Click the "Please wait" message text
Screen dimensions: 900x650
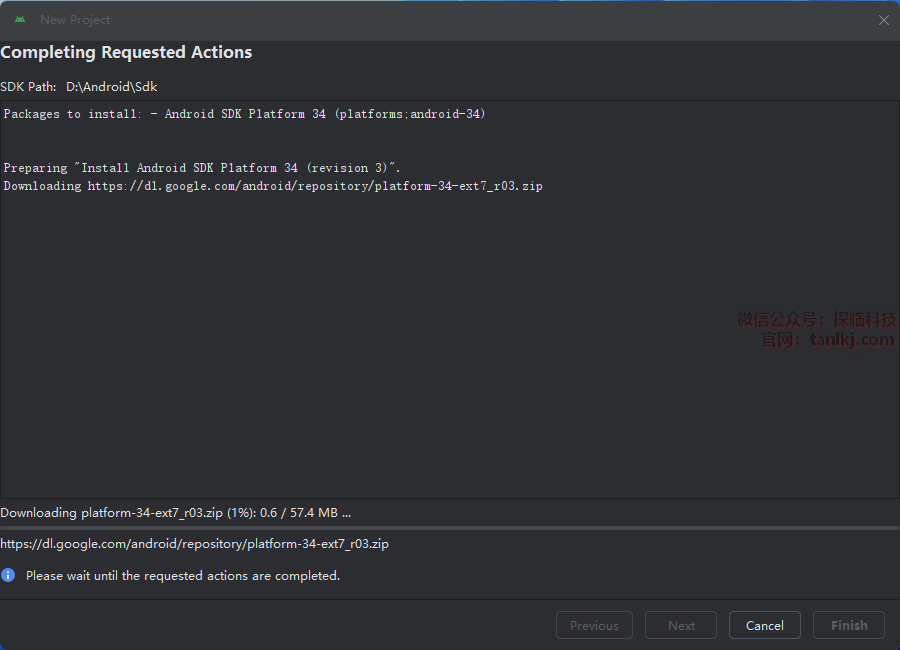click(183, 575)
